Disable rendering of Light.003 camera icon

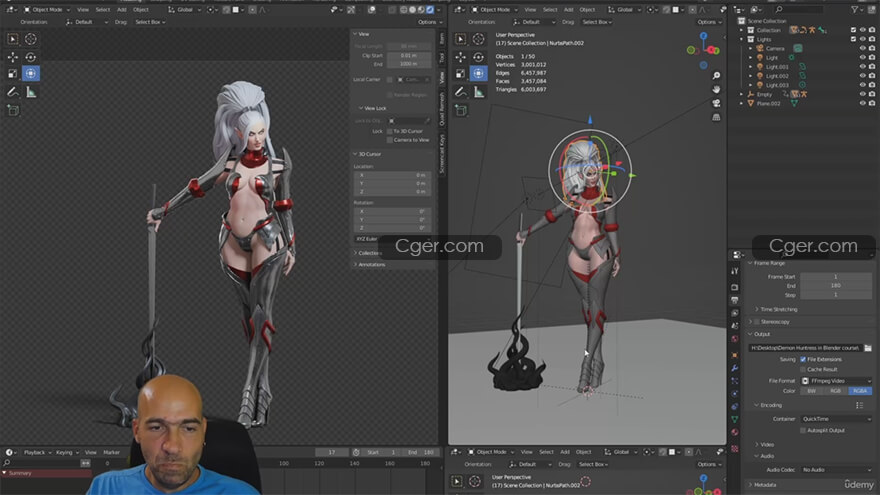click(x=872, y=85)
